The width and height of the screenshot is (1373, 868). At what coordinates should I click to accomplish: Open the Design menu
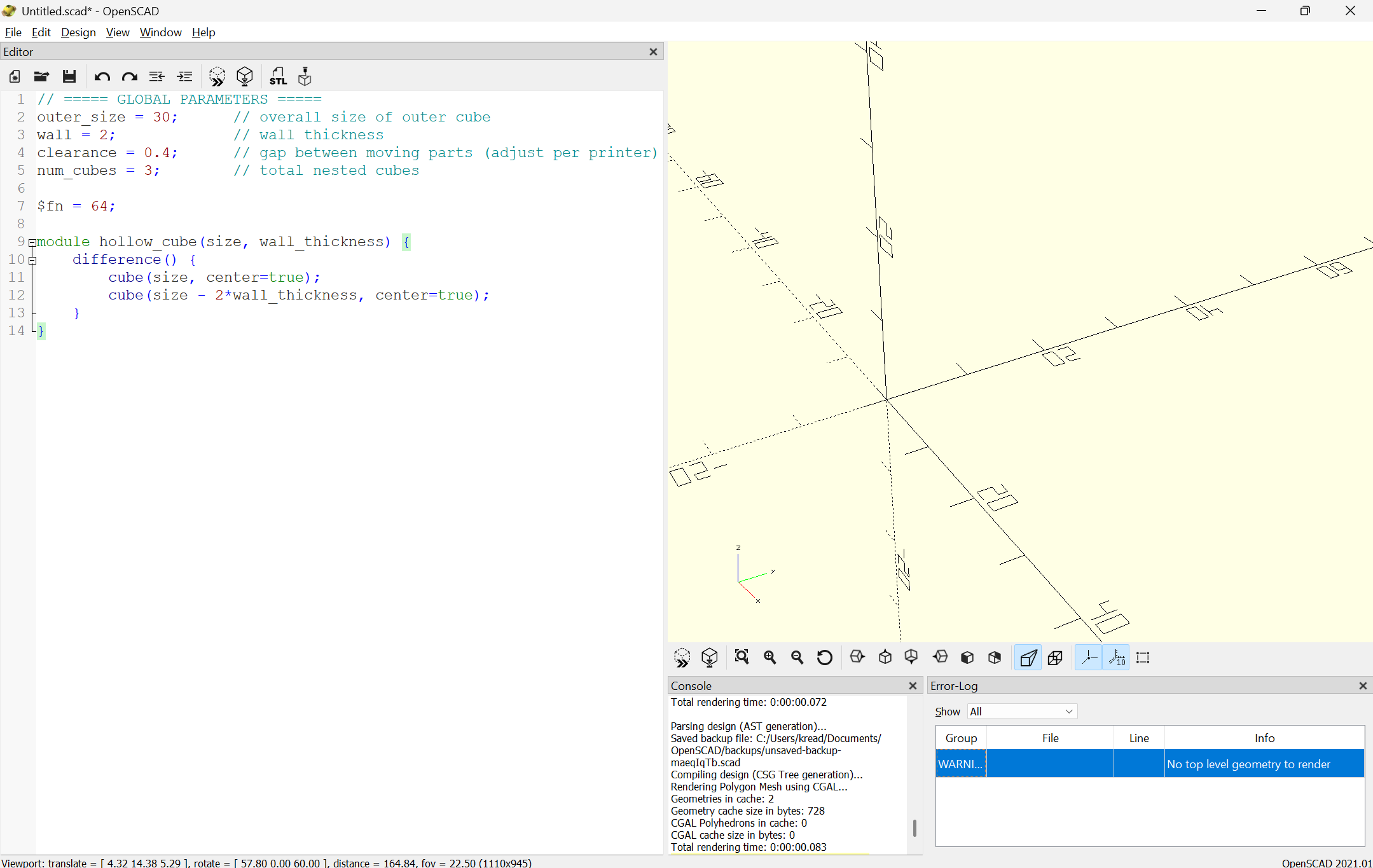78,32
